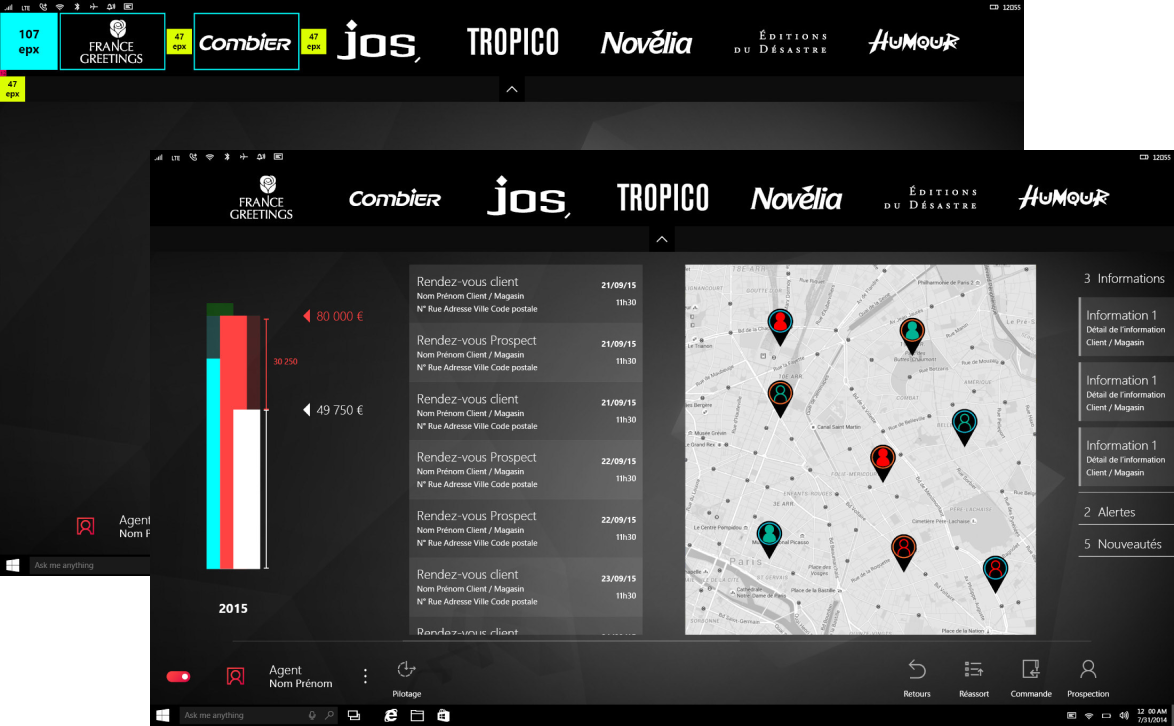Select Tropico brand in the foreground header

[x=662, y=198]
